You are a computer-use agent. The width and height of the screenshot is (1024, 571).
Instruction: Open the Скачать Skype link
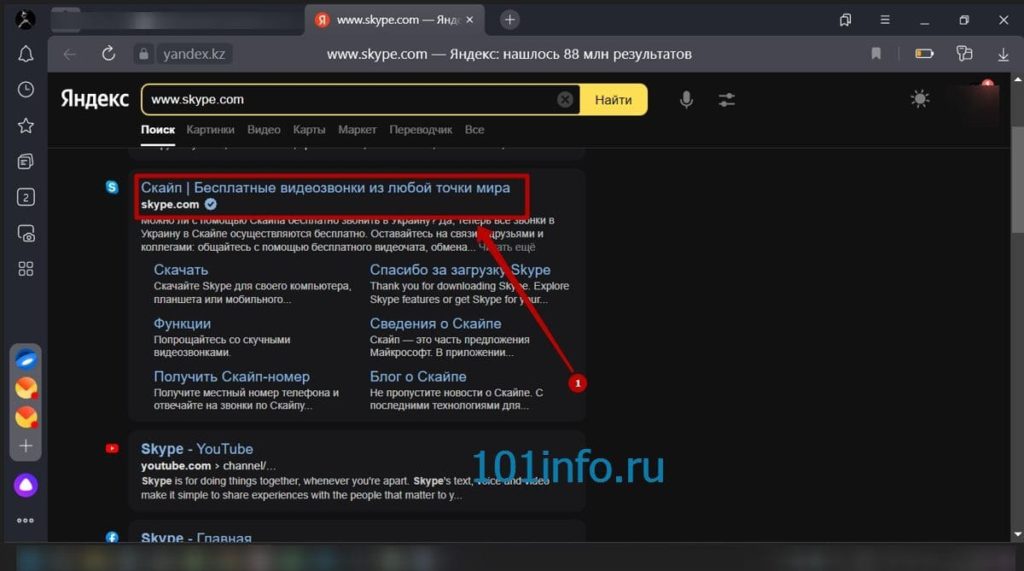point(181,269)
